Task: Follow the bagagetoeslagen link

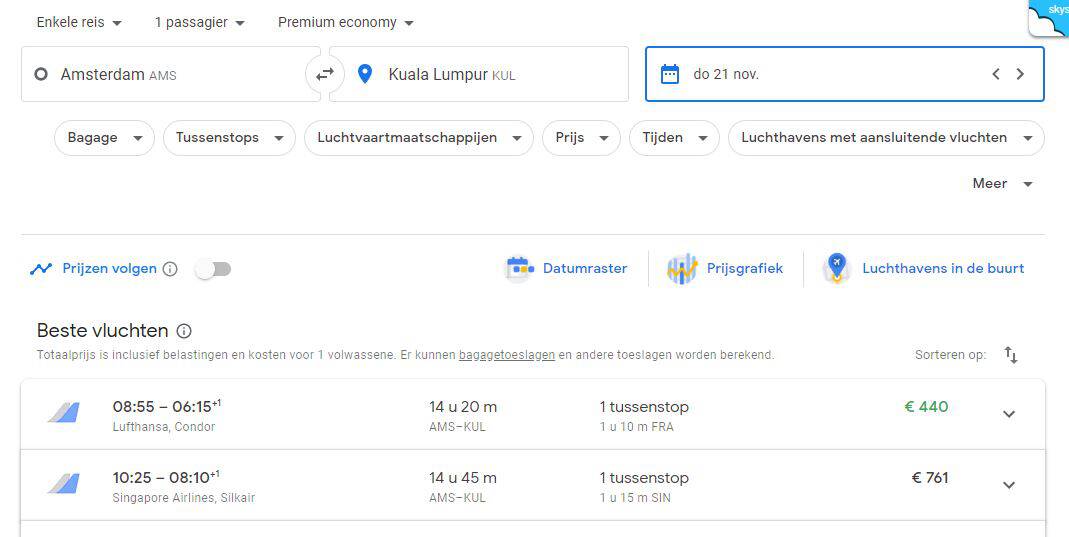Action: pos(507,355)
